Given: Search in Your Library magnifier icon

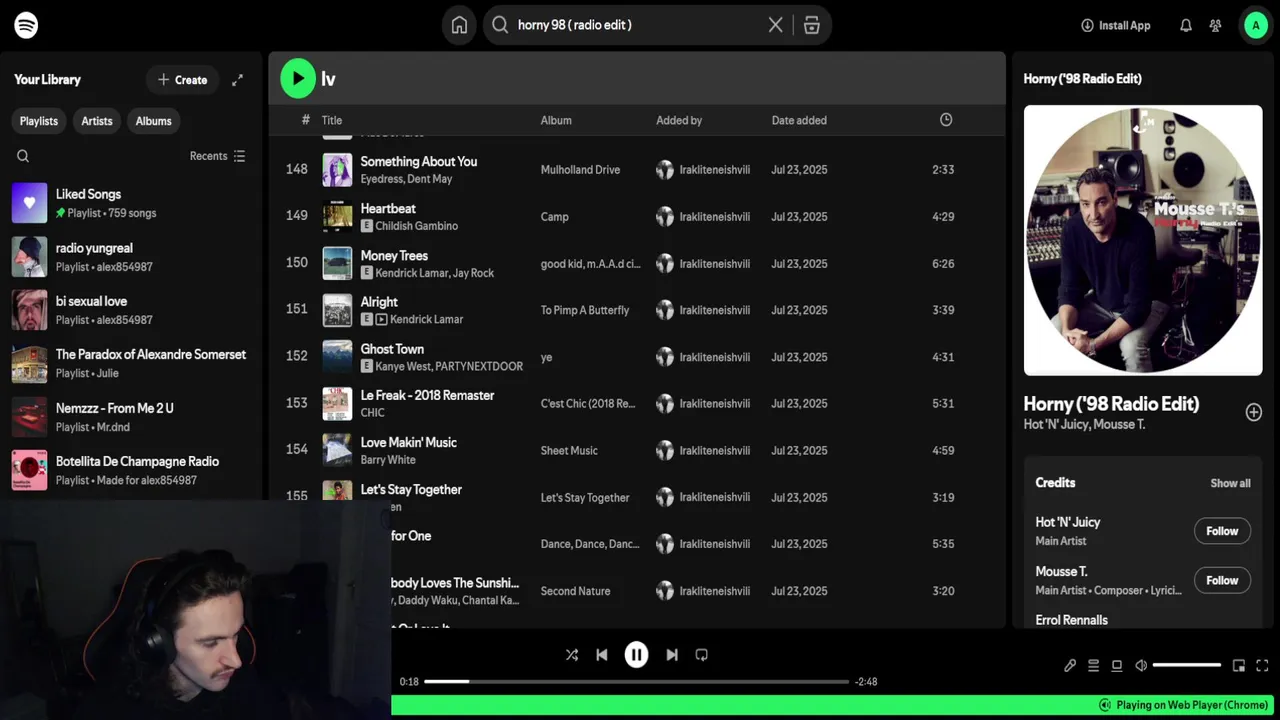Looking at the screenshot, I should pyautogui.click(x=23, y=156).
